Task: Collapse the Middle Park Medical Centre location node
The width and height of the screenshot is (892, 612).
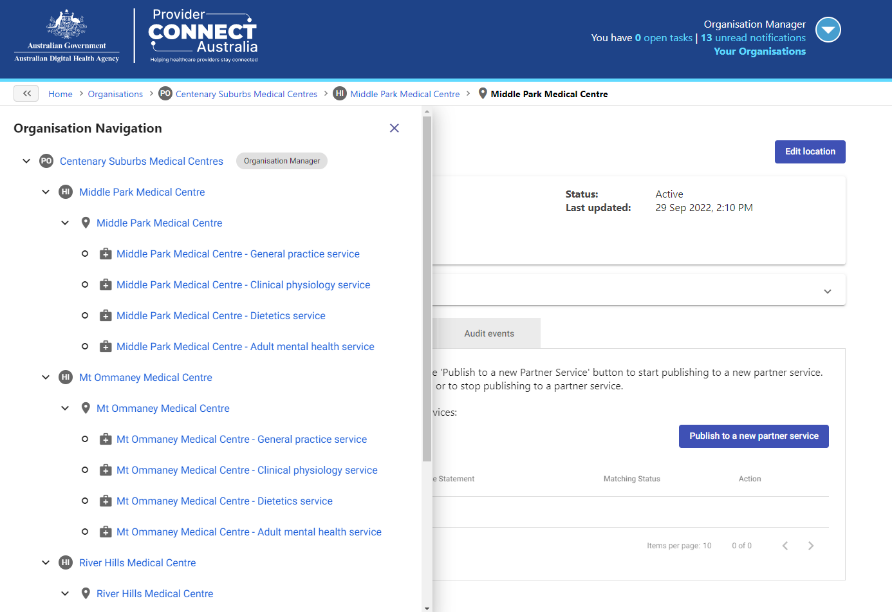Action: pyautogui.click(x=65, y=223)
